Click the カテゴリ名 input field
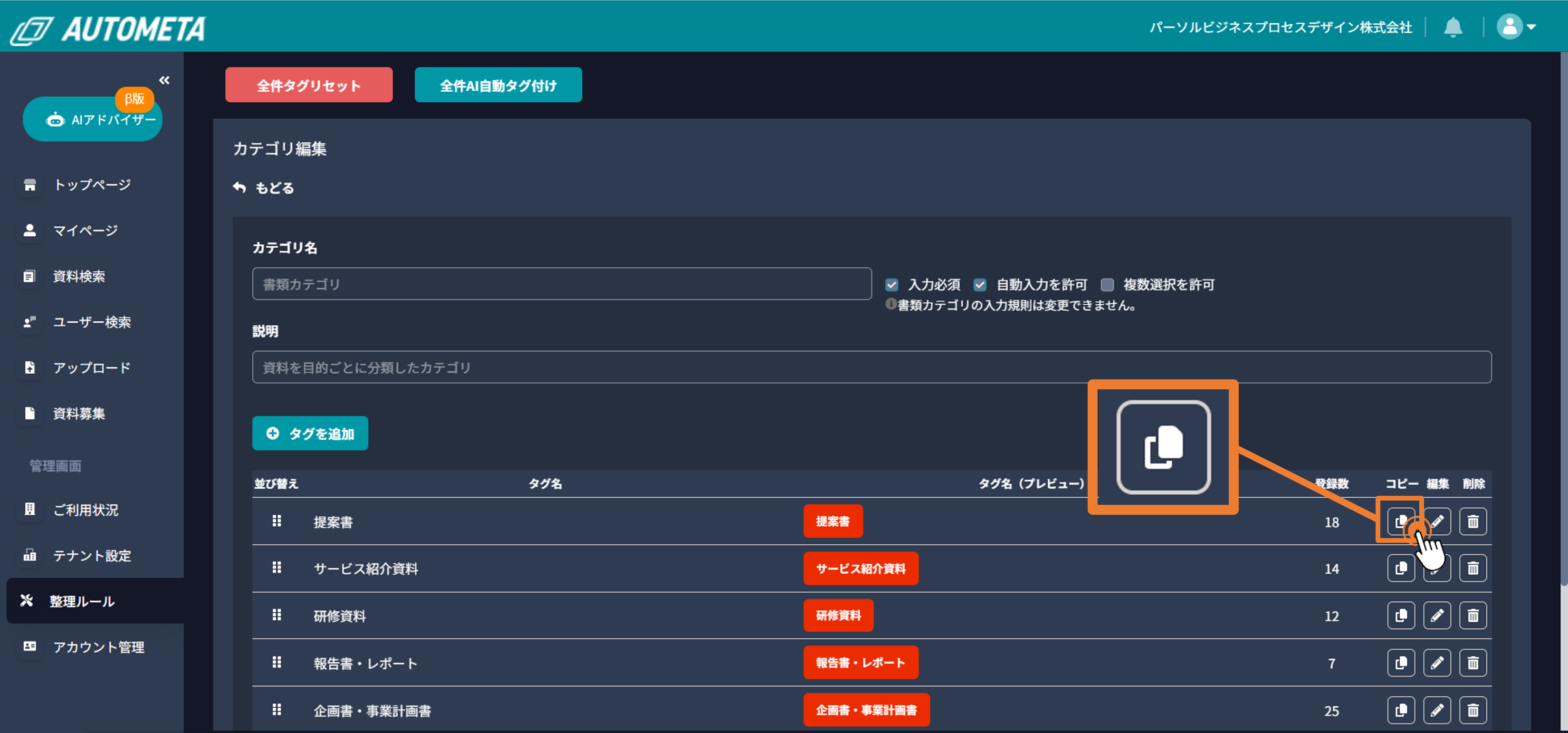The image size is (1568, 733). click(562, 284)
